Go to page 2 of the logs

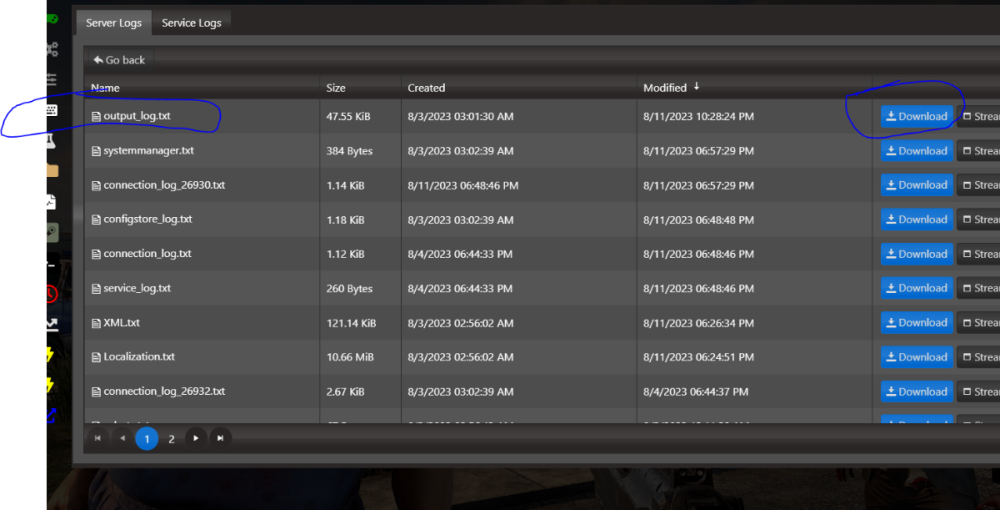[171, 438]
